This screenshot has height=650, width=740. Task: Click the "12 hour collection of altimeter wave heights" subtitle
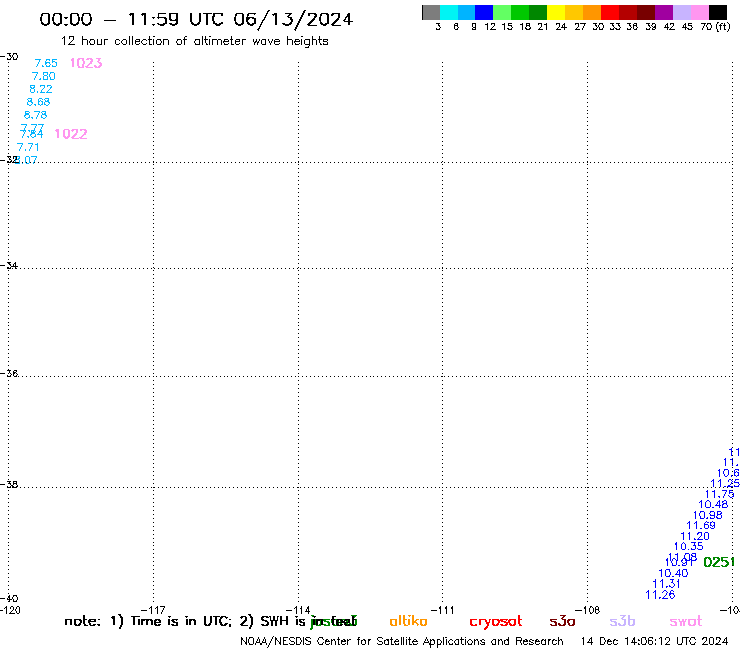tap(194, 41)
